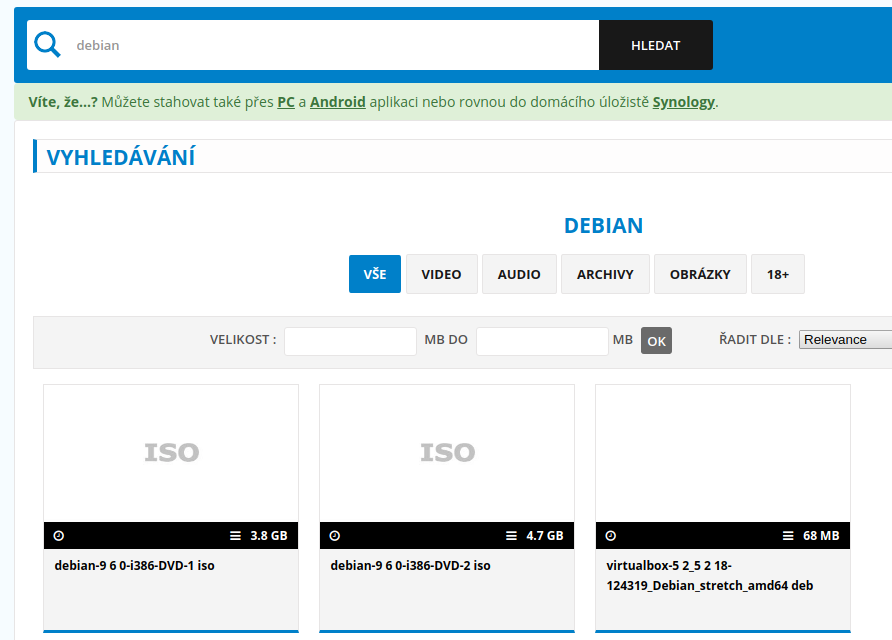
Task: Focus the search field containing debian
Action: tap(313, 46)
